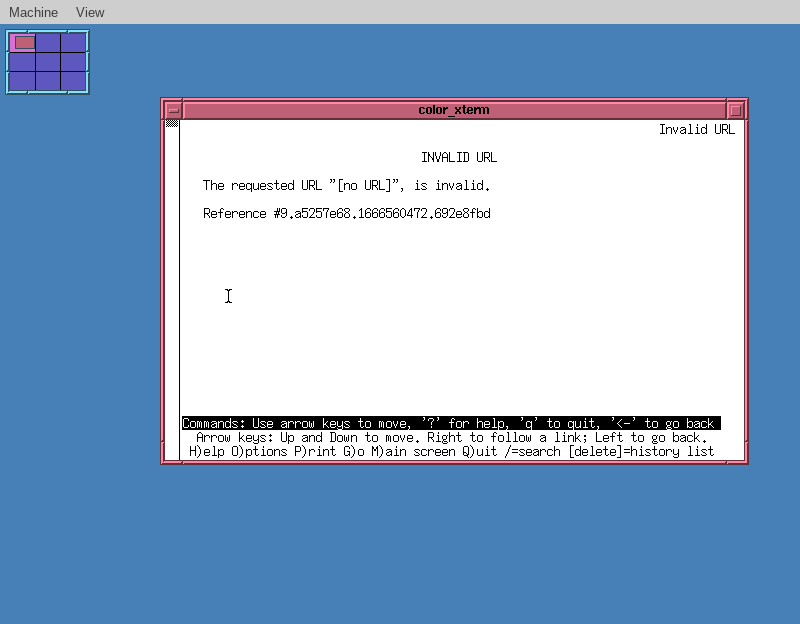Click the "Arrow keys: Up and Down" help line
The width and height of the screenshot is (800, 624).
pyautogui.click(x=452, y=438)
